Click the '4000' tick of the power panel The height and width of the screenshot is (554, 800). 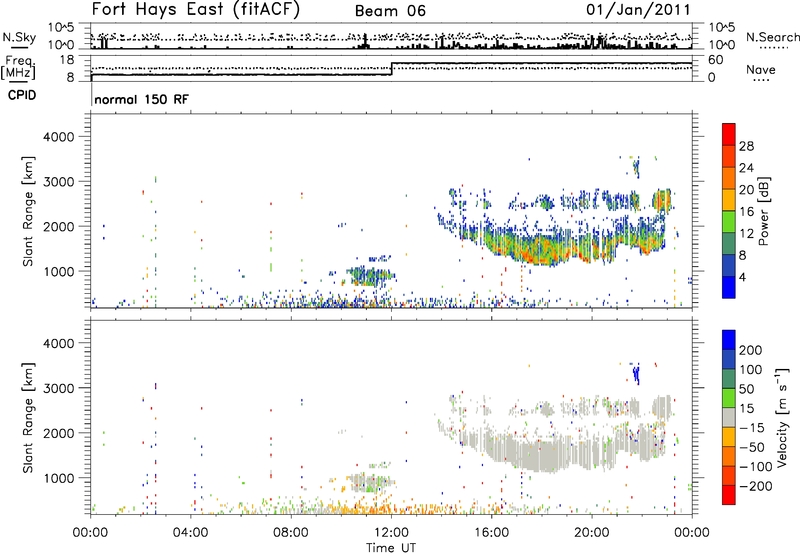coord(59,137)
